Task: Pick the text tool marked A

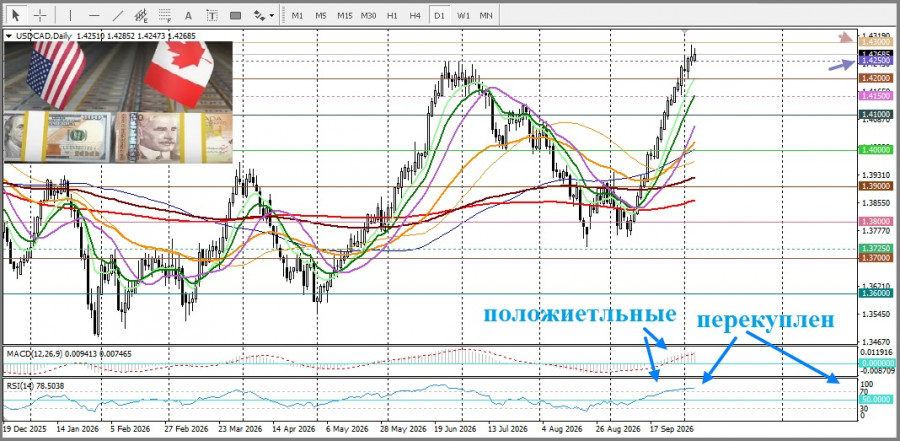Action: 189,16
